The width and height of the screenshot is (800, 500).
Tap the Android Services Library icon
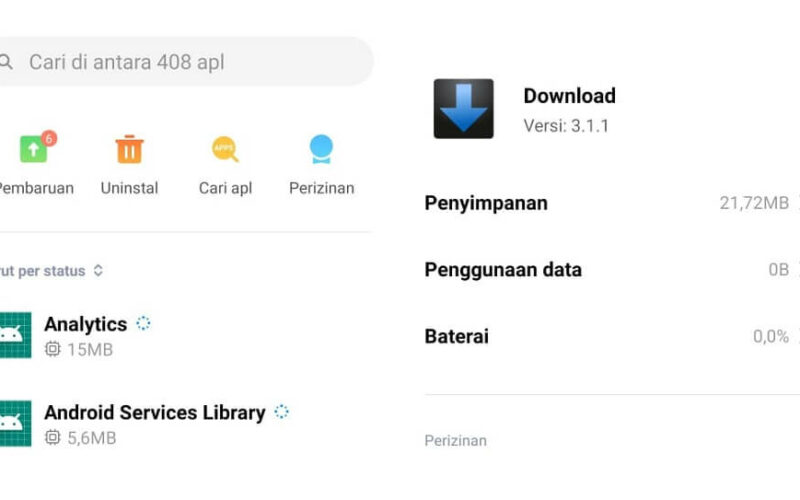coord(15,423)
